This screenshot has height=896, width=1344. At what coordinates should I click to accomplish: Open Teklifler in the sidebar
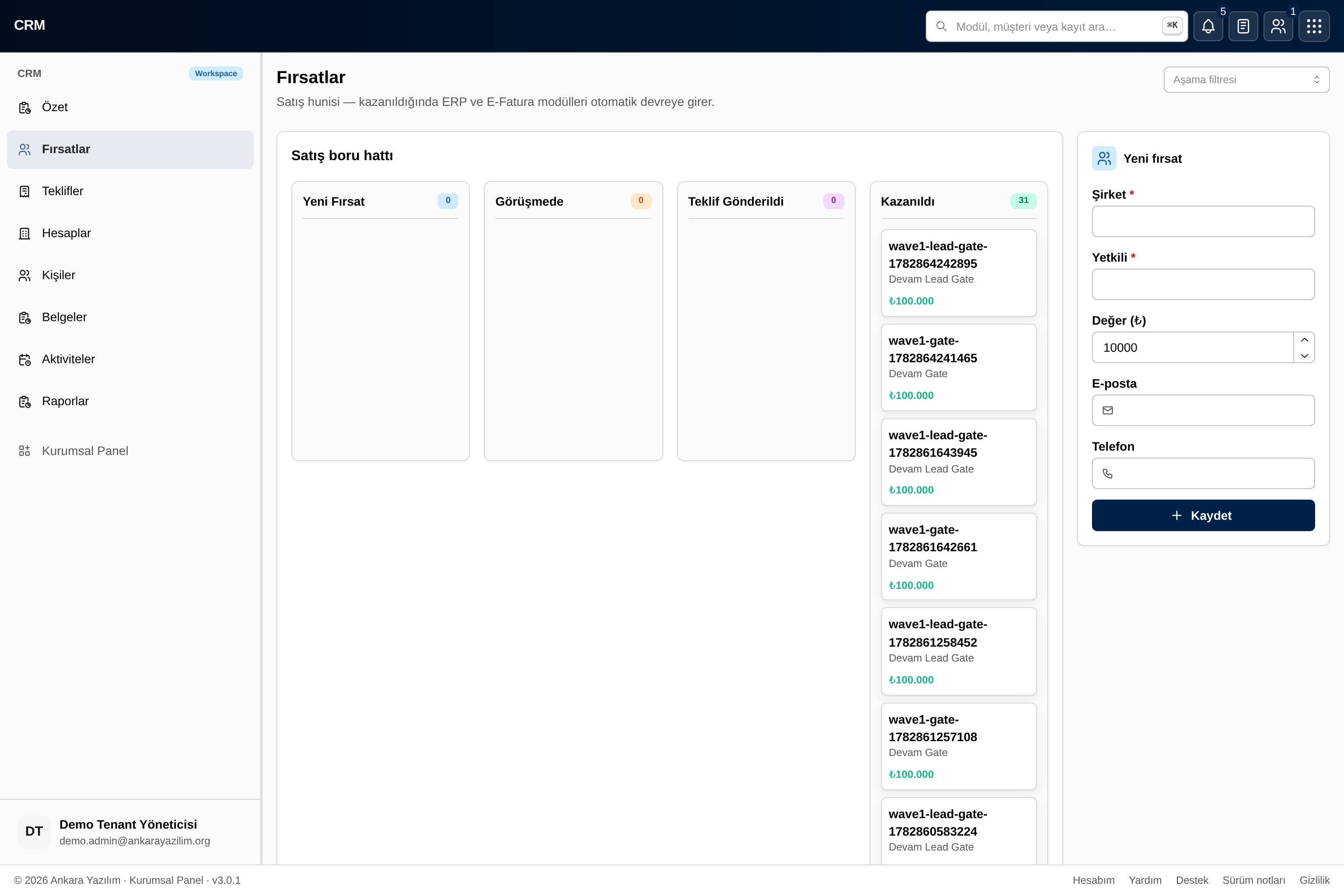coord(130,192)
